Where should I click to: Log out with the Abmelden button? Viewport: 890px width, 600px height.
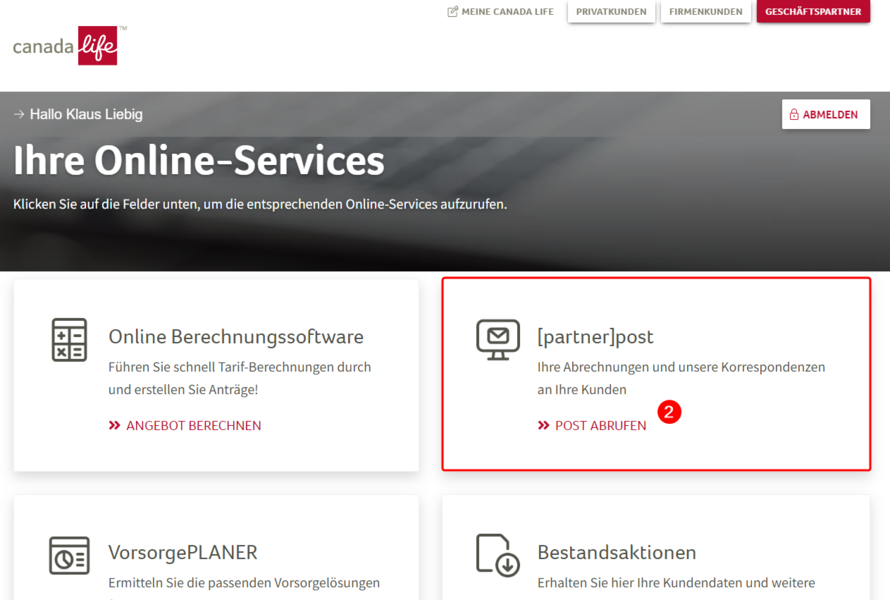[826, 114]
